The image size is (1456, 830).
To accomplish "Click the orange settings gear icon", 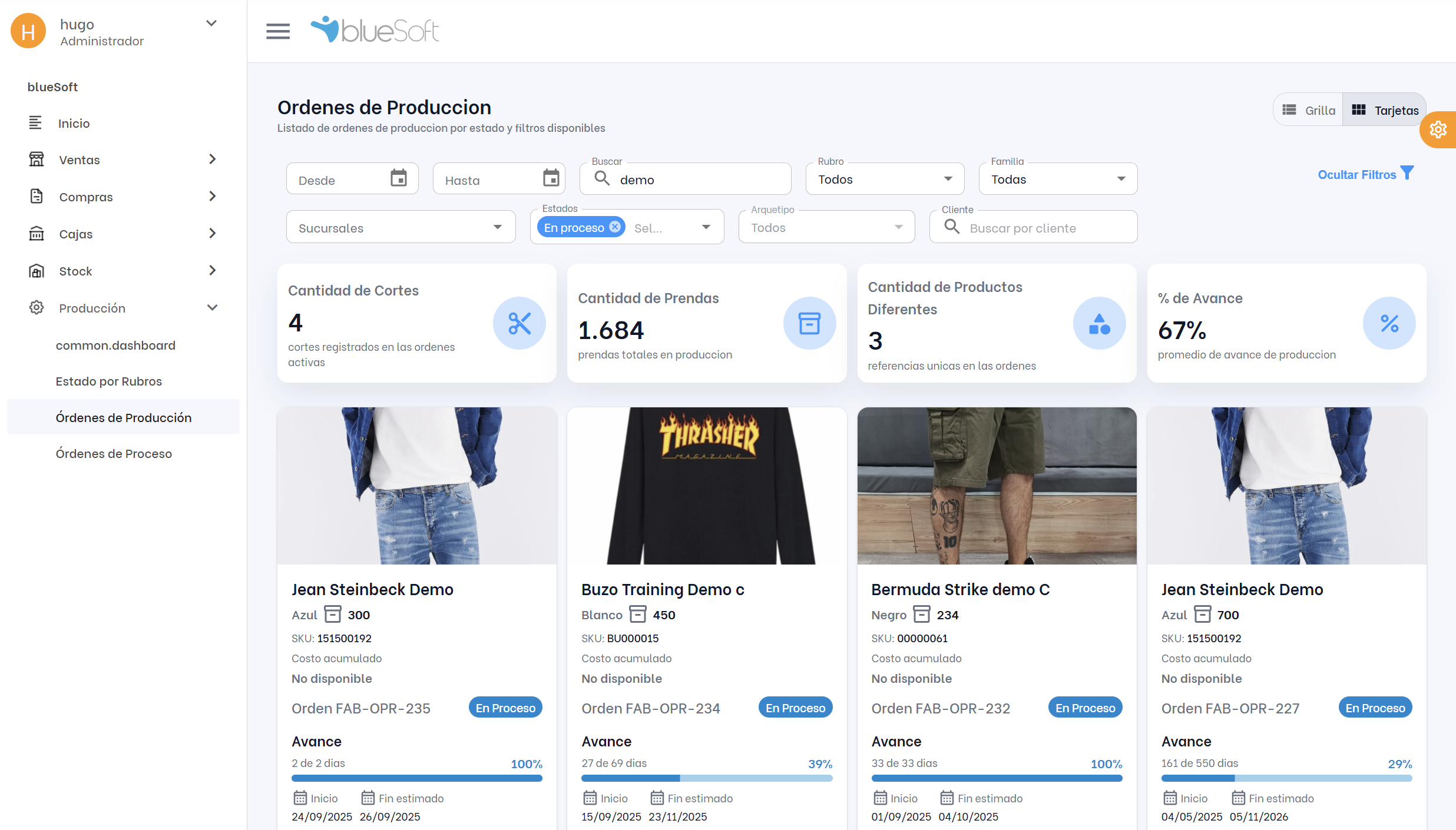I will pos(1438,130).
